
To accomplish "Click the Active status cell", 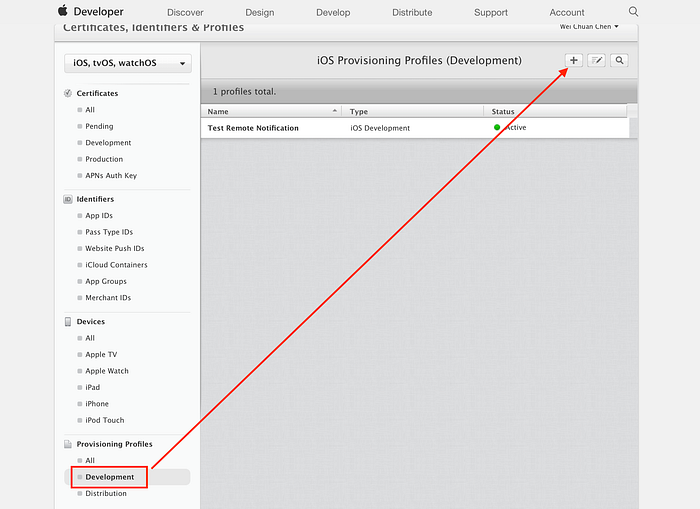I will click(x=510, y=128).
